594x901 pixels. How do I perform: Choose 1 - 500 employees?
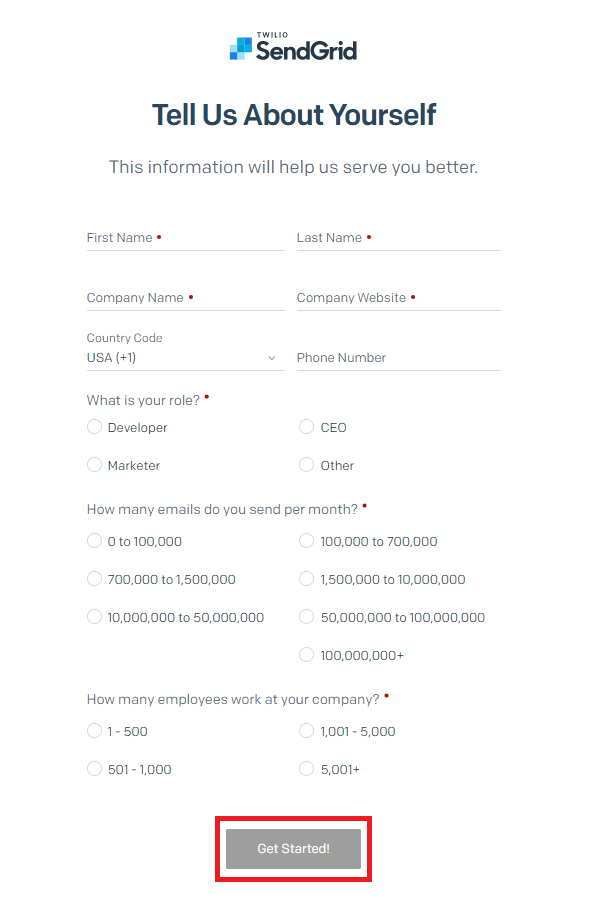94,731
